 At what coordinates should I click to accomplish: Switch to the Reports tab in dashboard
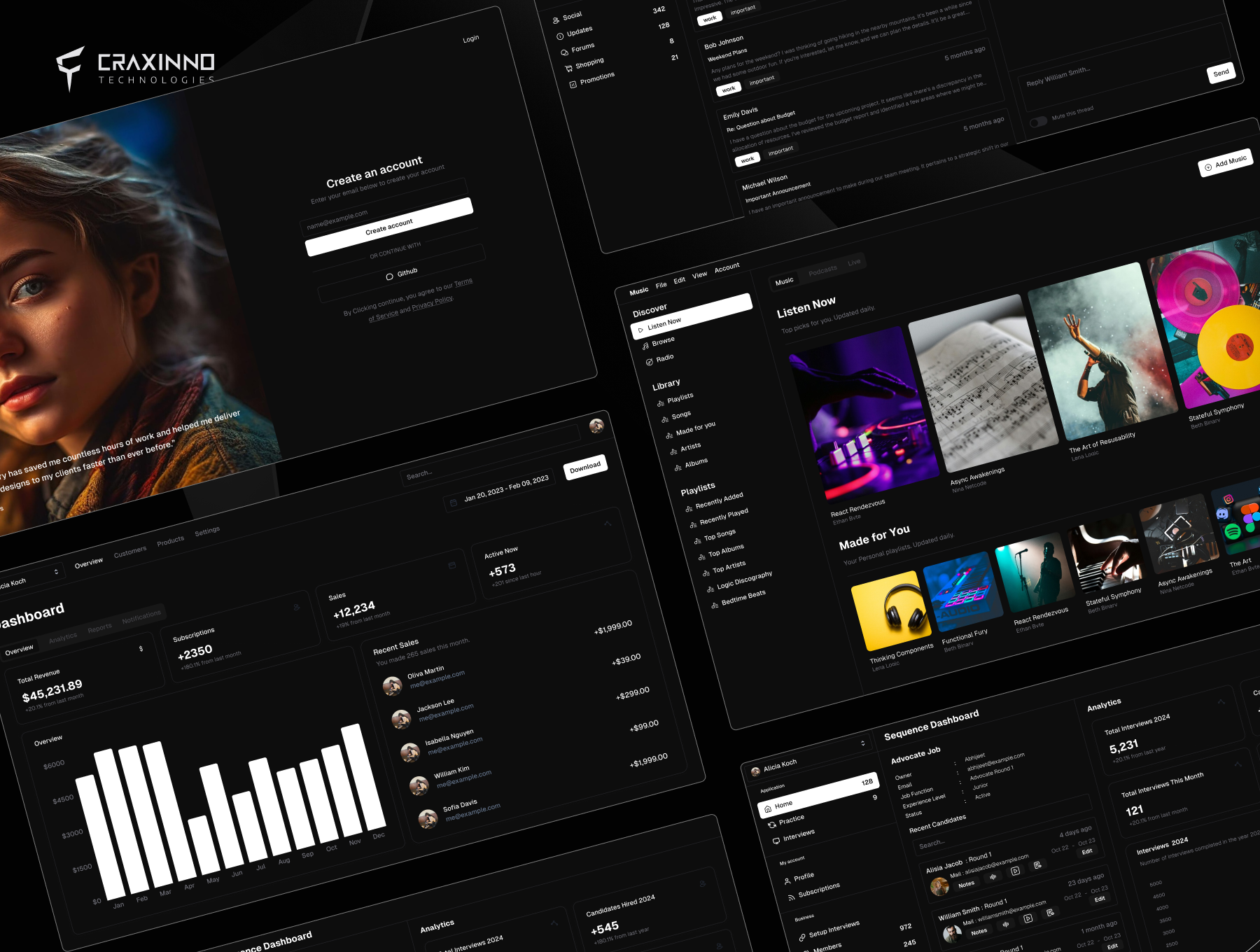(100, 628)
